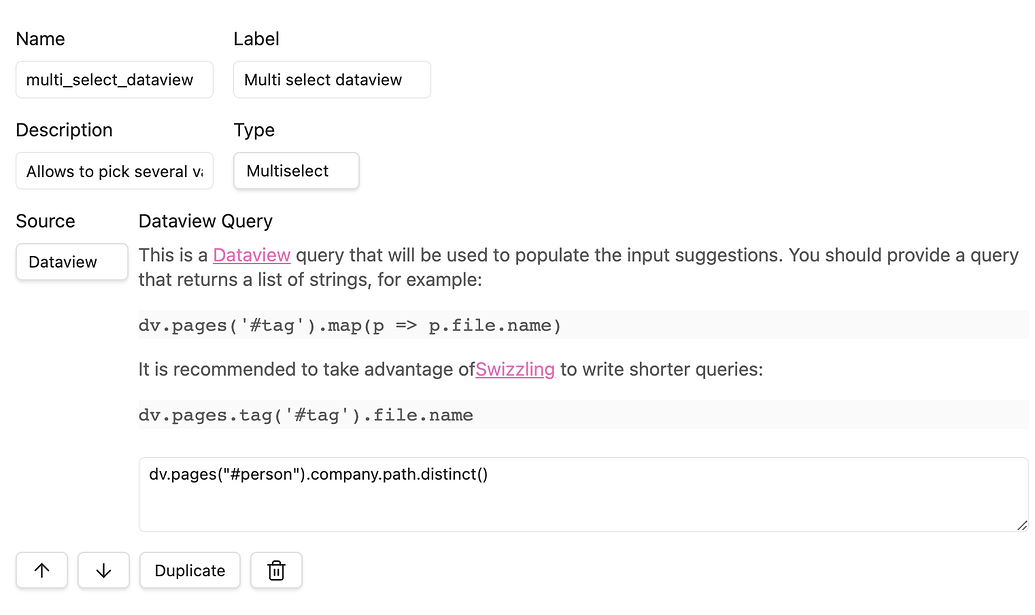Click the Name field containing multi_select_dataview
Screen dimensions: 1035x615
pyautogui.click(x=114, y=79)
